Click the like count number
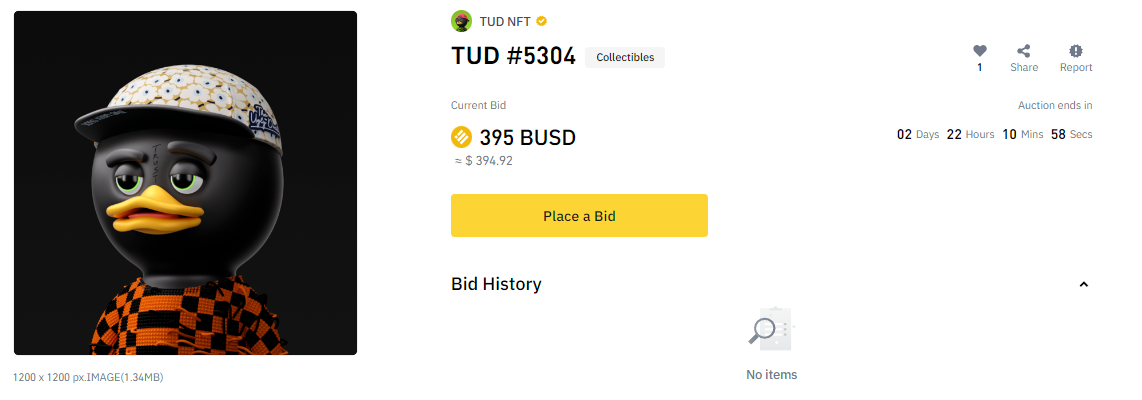This screenshot has height=400, width=1142. 980,67
